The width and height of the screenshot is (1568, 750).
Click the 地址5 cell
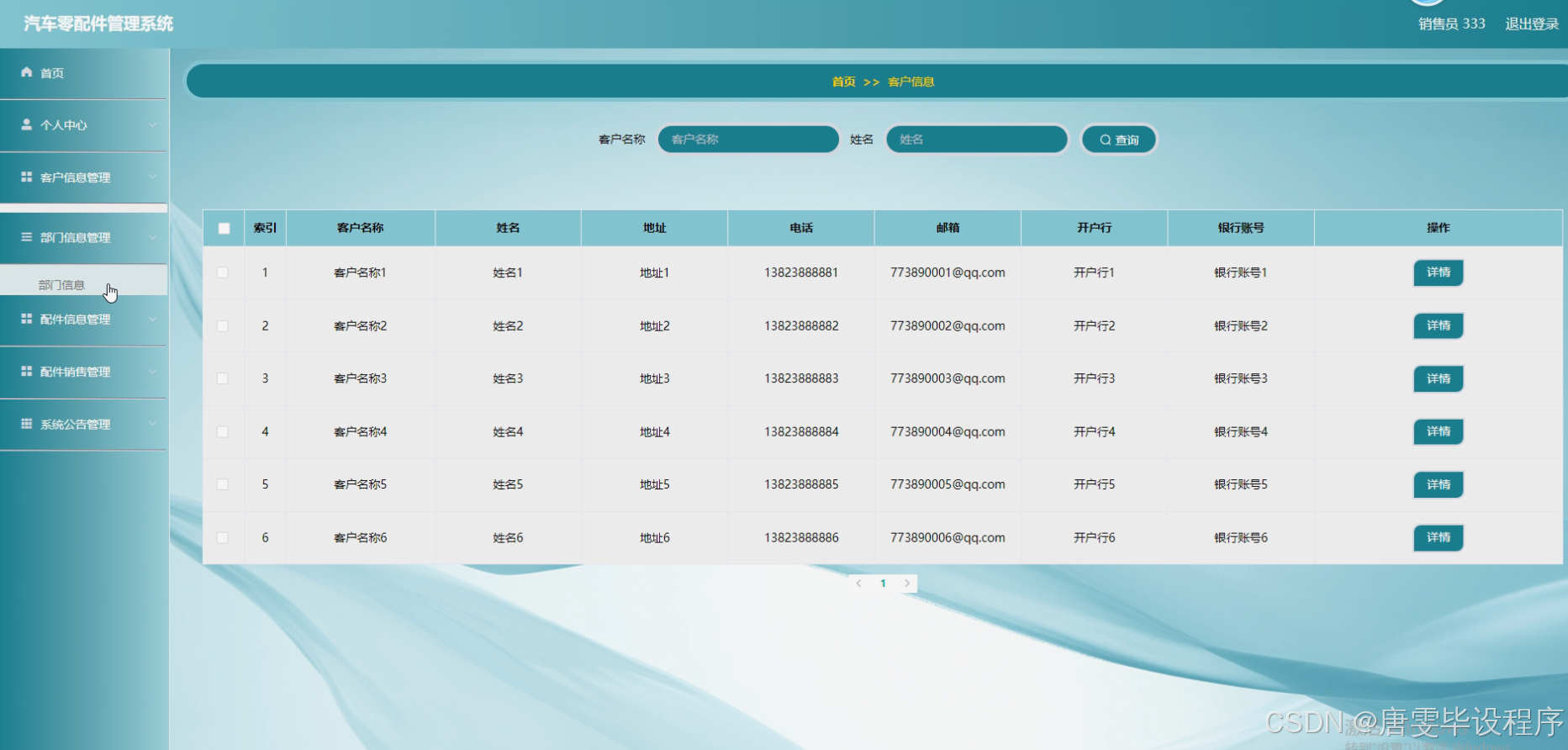[655, 484]
